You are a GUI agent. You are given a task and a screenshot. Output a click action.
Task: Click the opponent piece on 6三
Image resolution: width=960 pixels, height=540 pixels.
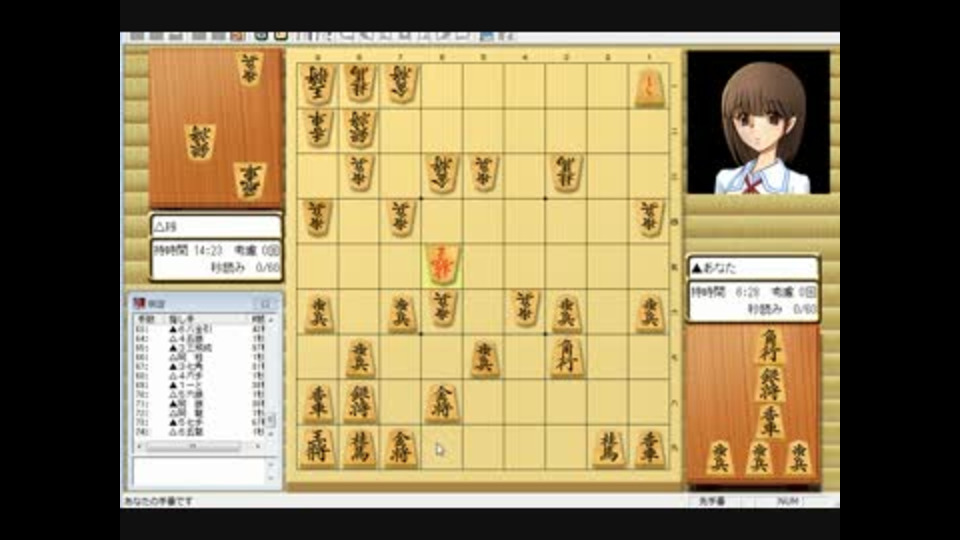pyautogui.click(x=441, y=172)
